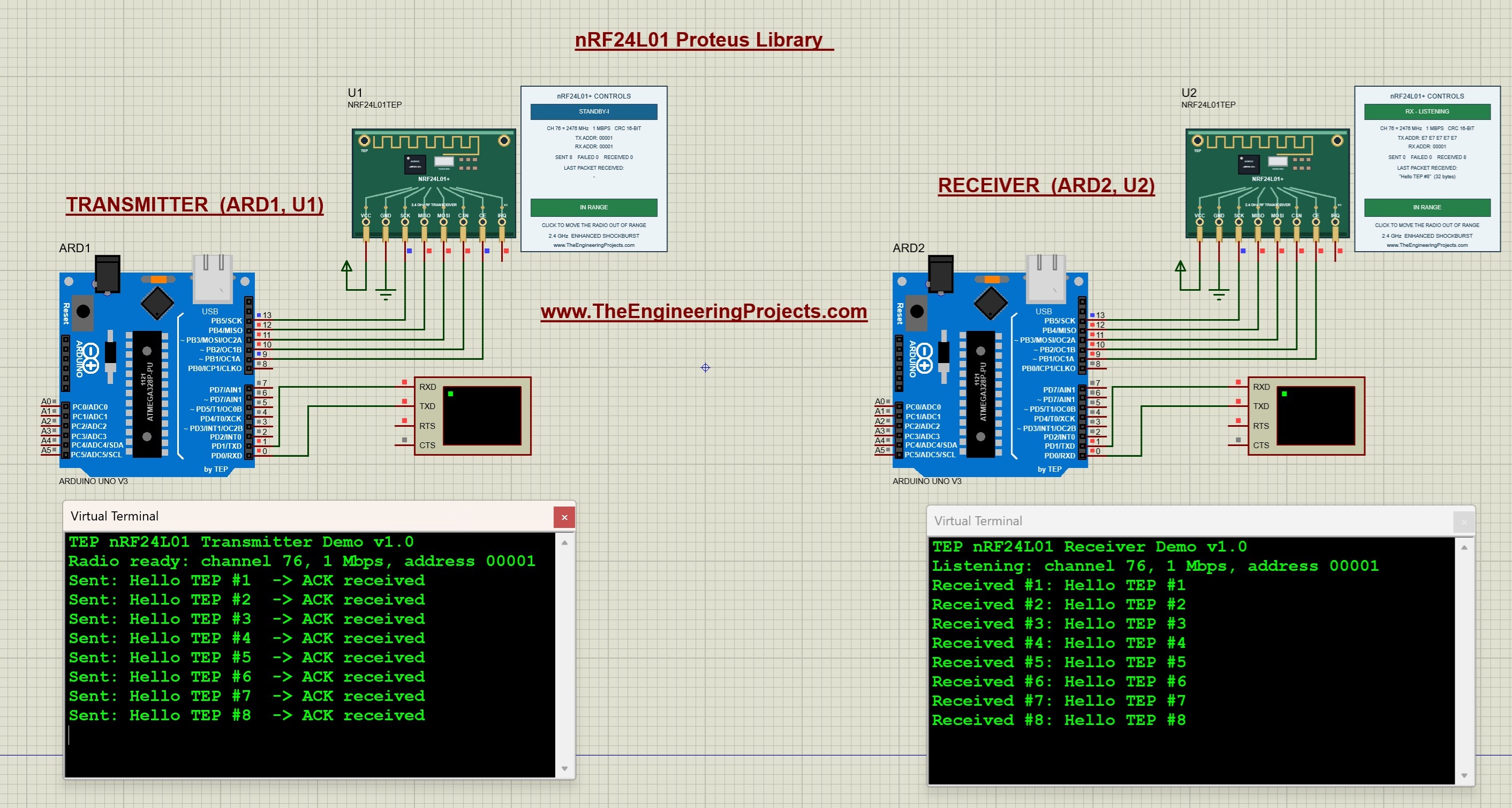Image resolution: width=1512 pixels, height=808 pixels.
Task: Click 'TEP nRF24L01 Transmitter Demo v1.0' line
Action: point(241,541)
